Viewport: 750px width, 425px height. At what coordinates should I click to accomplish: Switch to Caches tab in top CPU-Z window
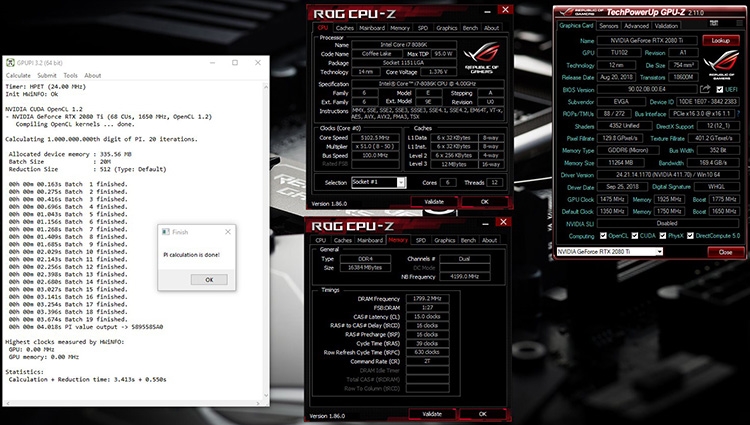(x=344, y=28)
